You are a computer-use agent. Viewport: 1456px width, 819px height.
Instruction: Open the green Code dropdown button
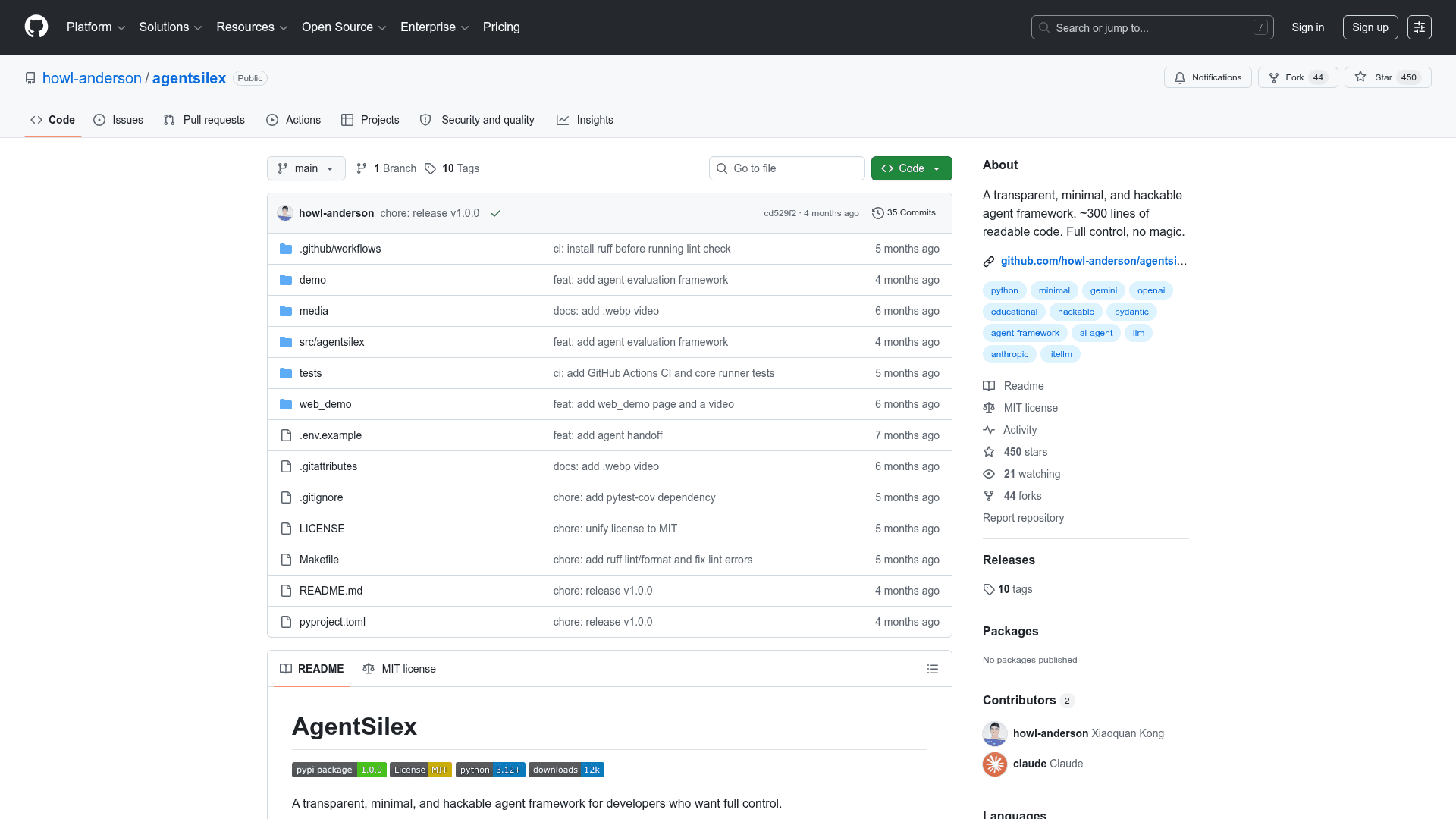(x=912, y=168)
